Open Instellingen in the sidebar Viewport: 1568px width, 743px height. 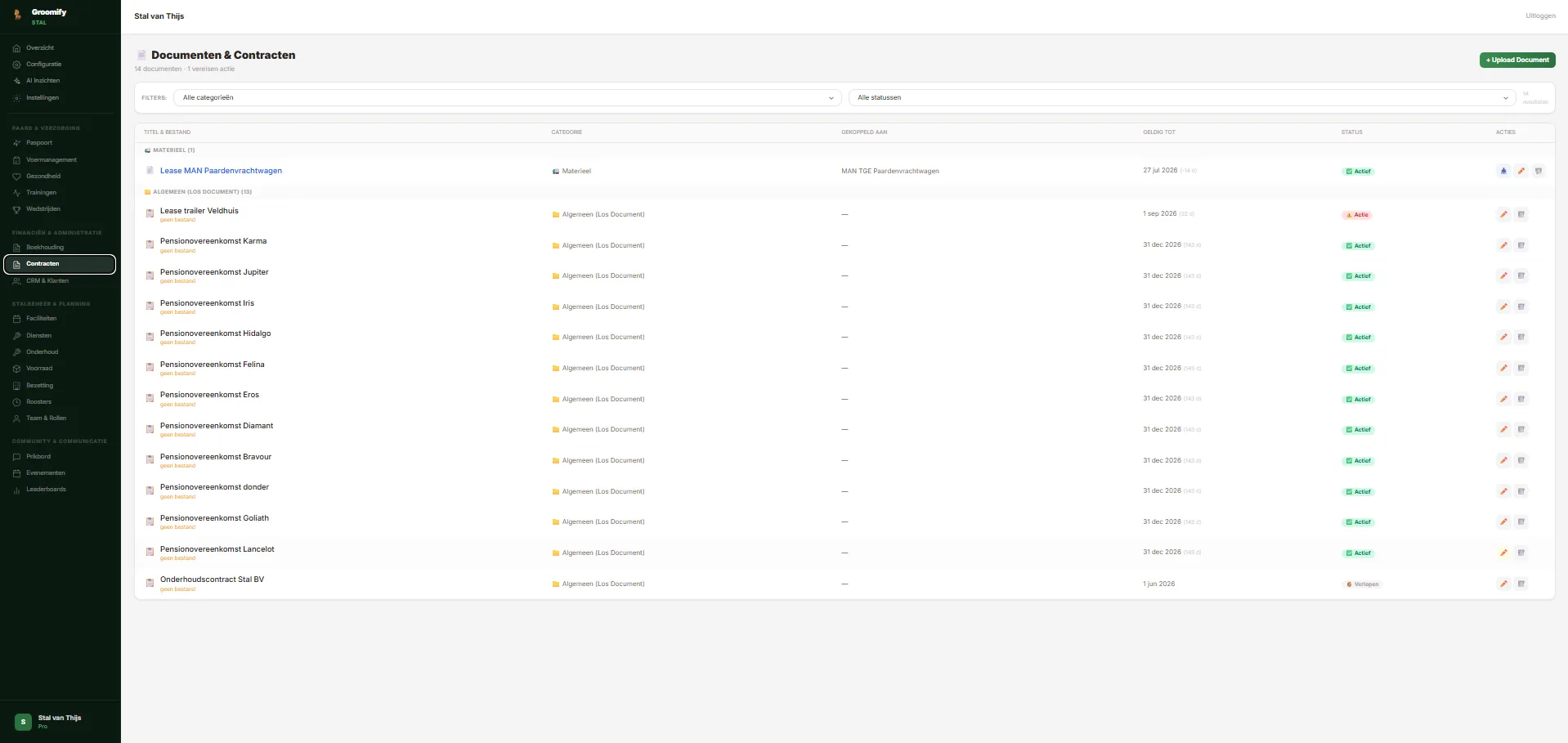60,97
